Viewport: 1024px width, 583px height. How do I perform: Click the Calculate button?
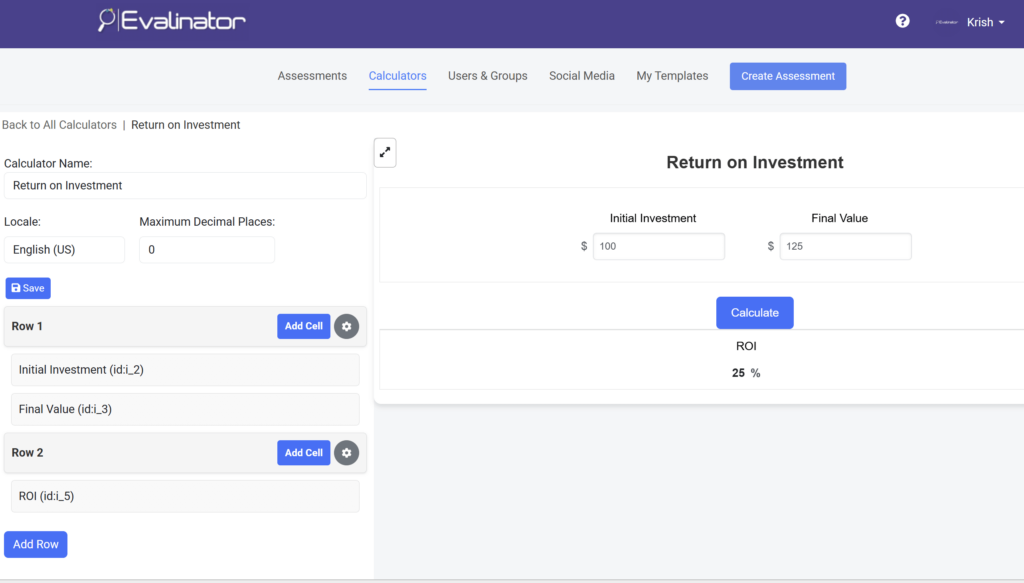click(754, 313)
